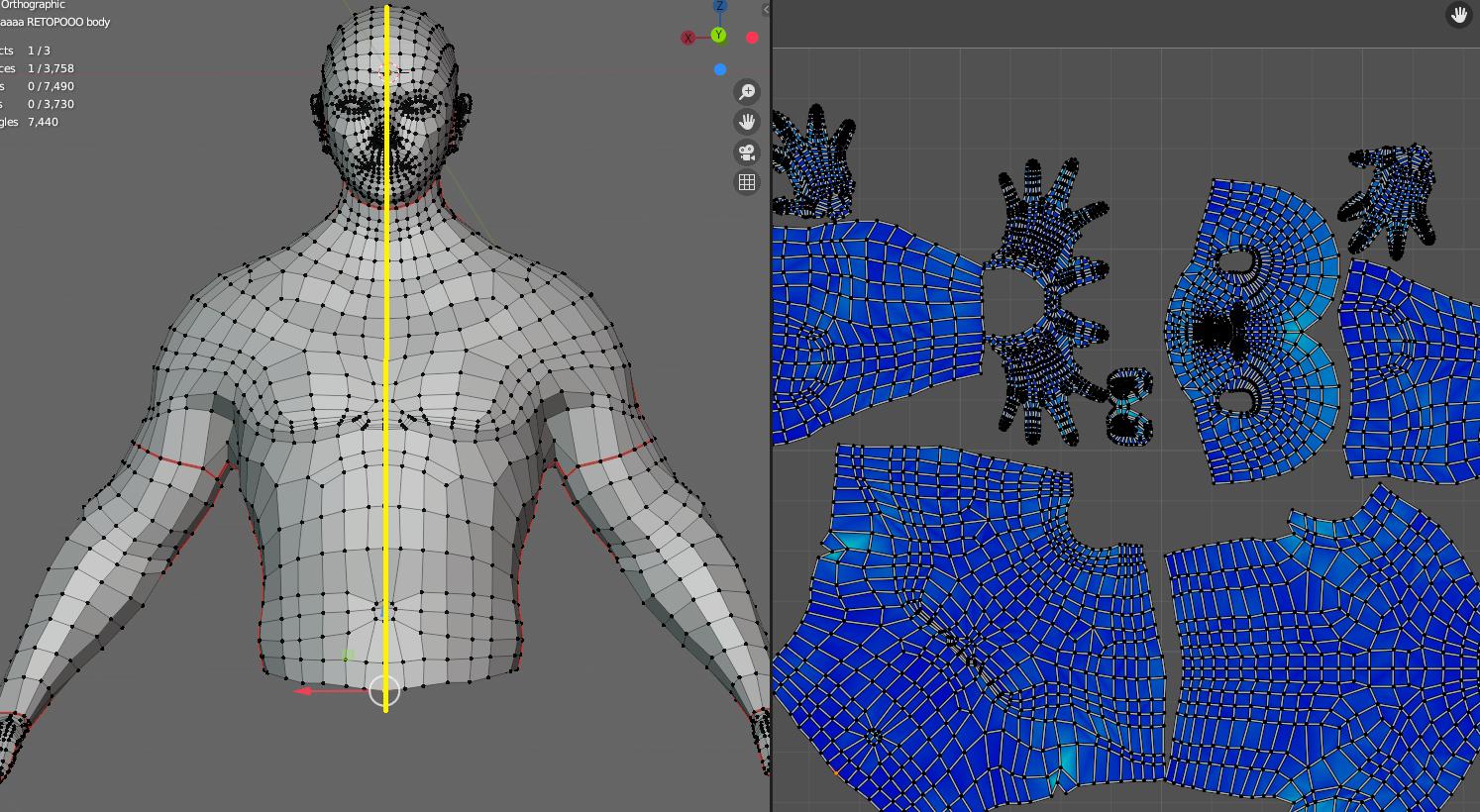Click the RETOPOOO body object name label
The height and width of the screenshot is (812, 1480).
tap(54, 21)
